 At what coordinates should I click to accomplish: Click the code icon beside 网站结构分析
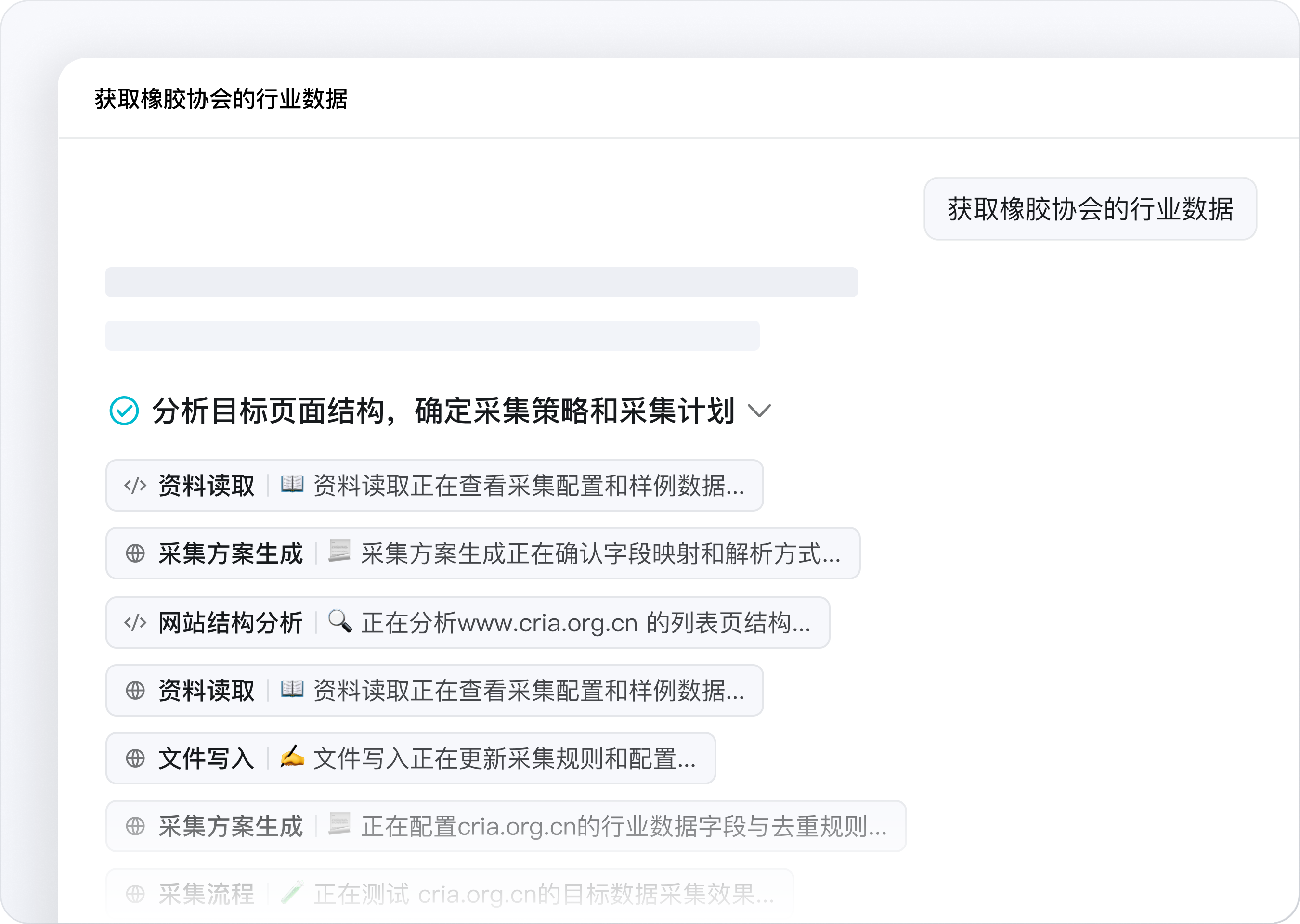tap(135, 622)
